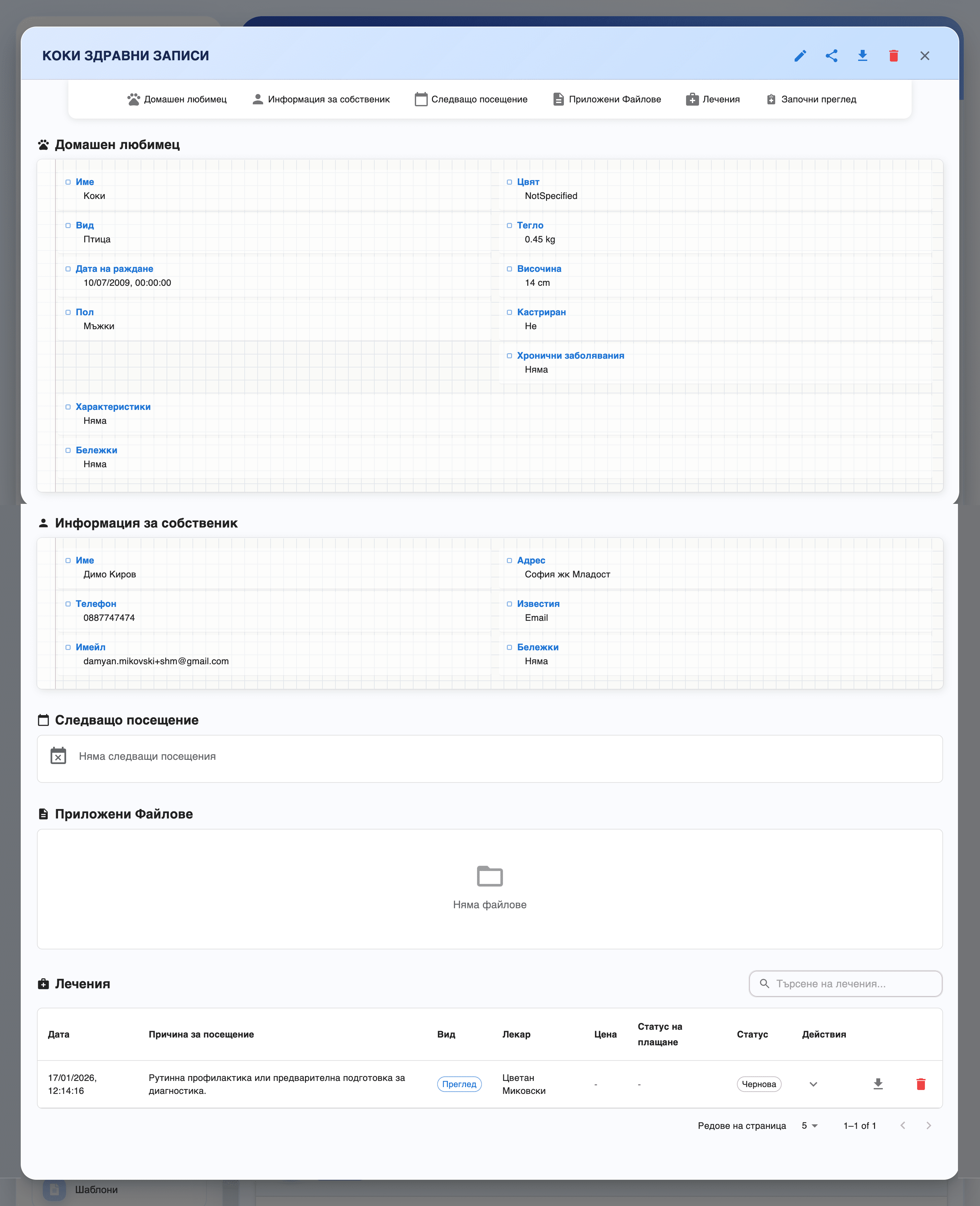
Task: Focus the Търсене на лечения search field
Action: click(x=845, y=984)
